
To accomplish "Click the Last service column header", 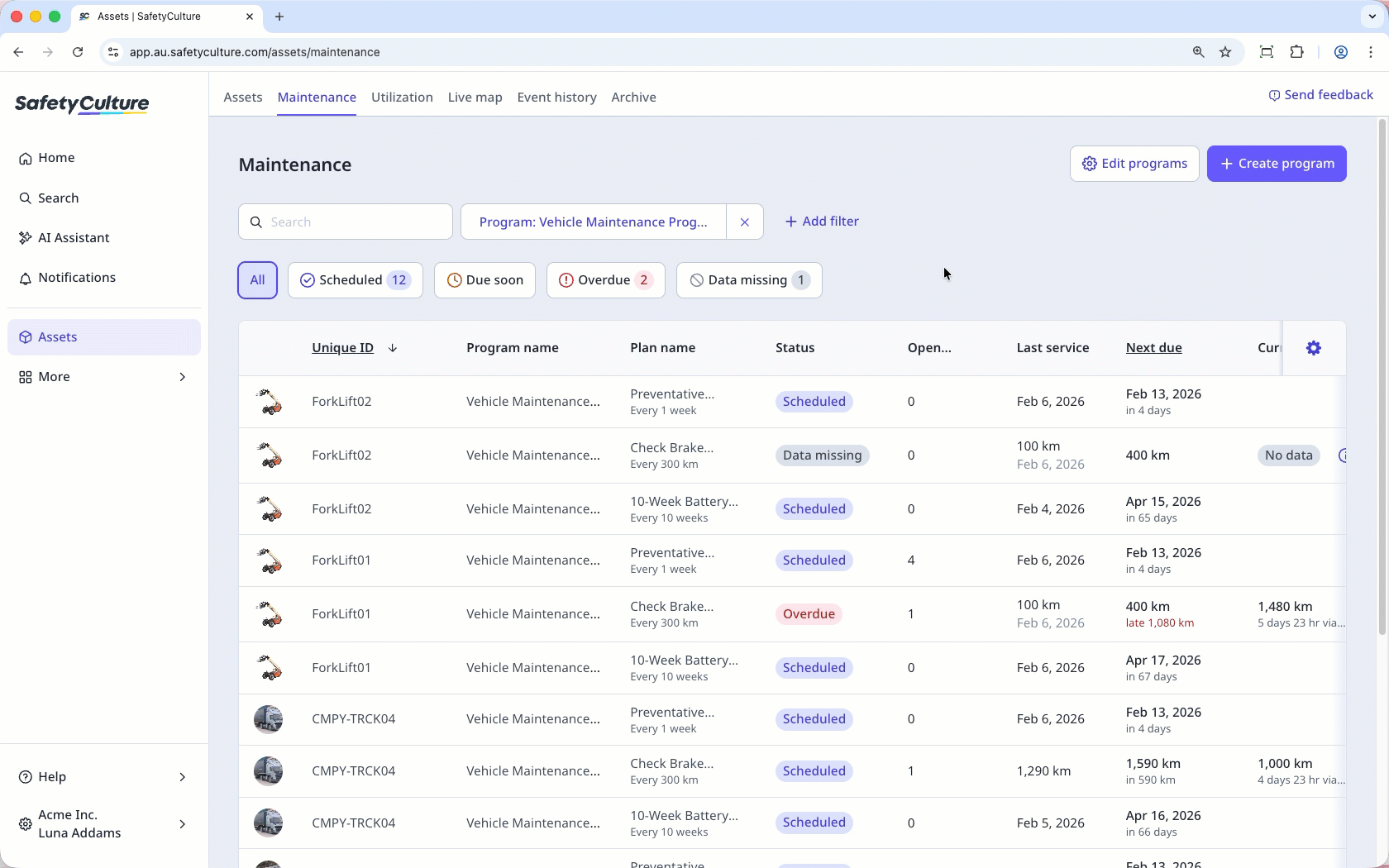I will tap(1052, 348).
